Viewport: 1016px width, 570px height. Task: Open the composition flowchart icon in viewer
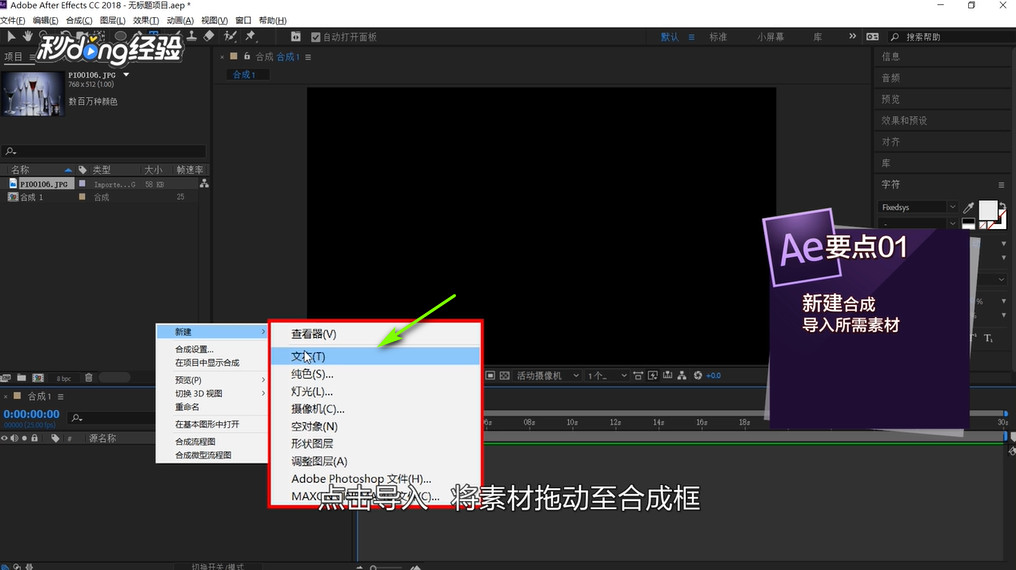click(x=682, y=376)
